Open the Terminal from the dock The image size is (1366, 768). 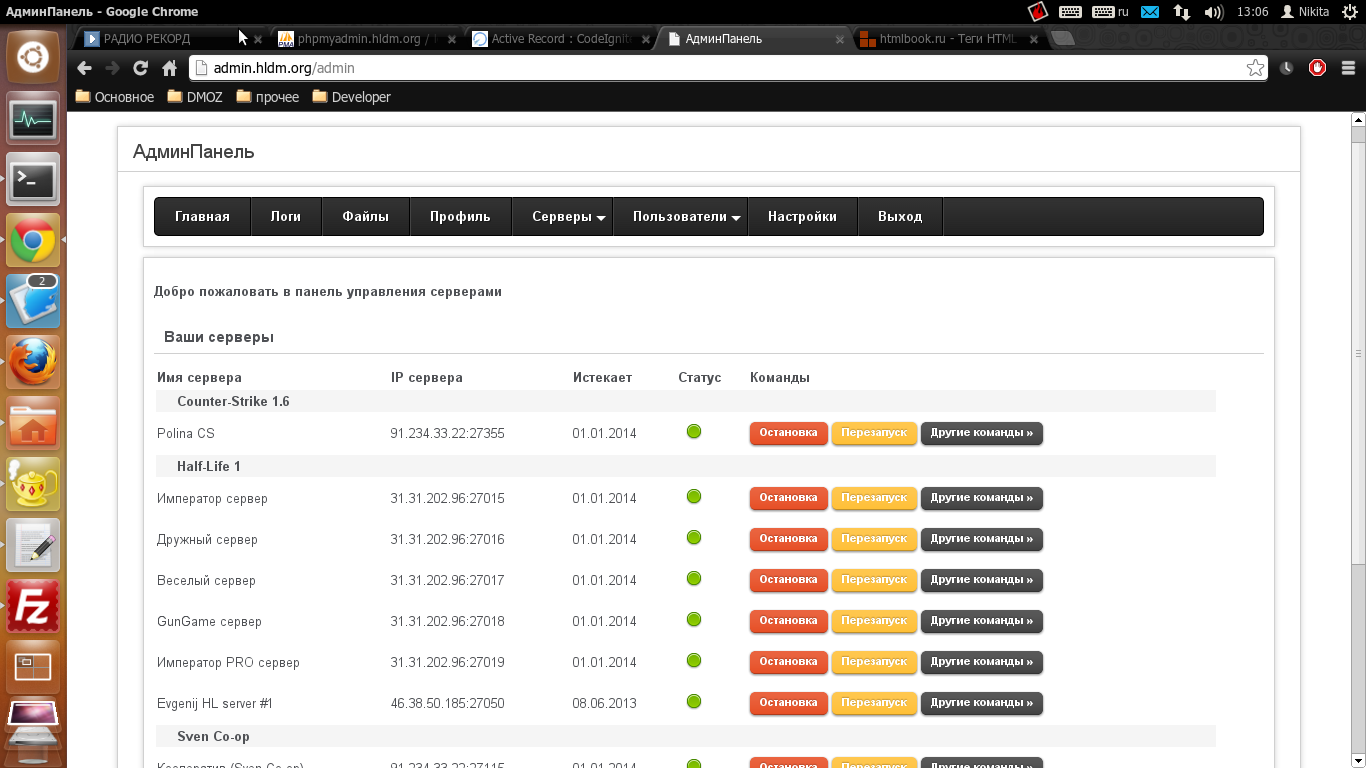[33, 180]
